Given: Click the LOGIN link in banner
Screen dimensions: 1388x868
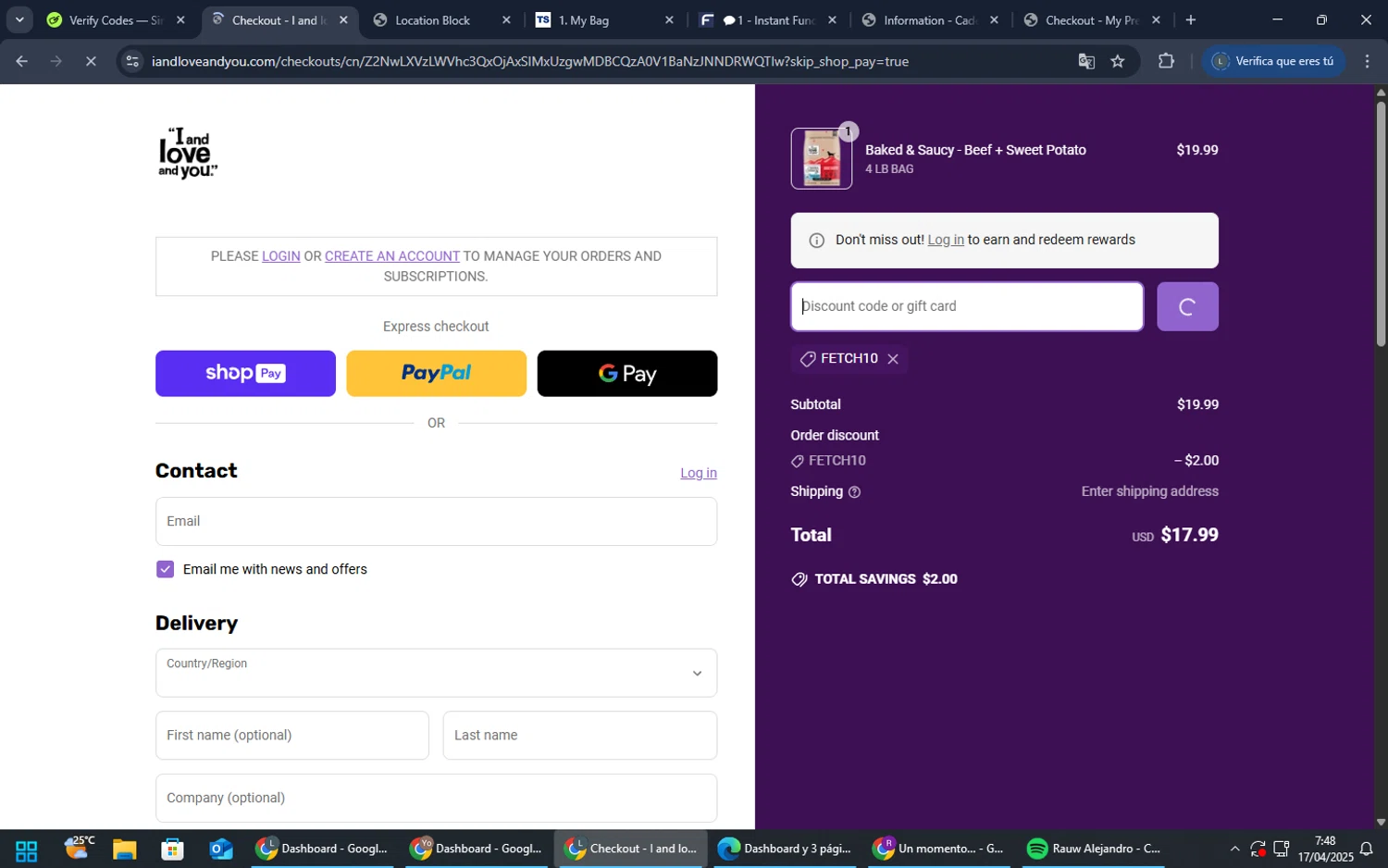Looking at the screenshot, I should click(281, 256).
